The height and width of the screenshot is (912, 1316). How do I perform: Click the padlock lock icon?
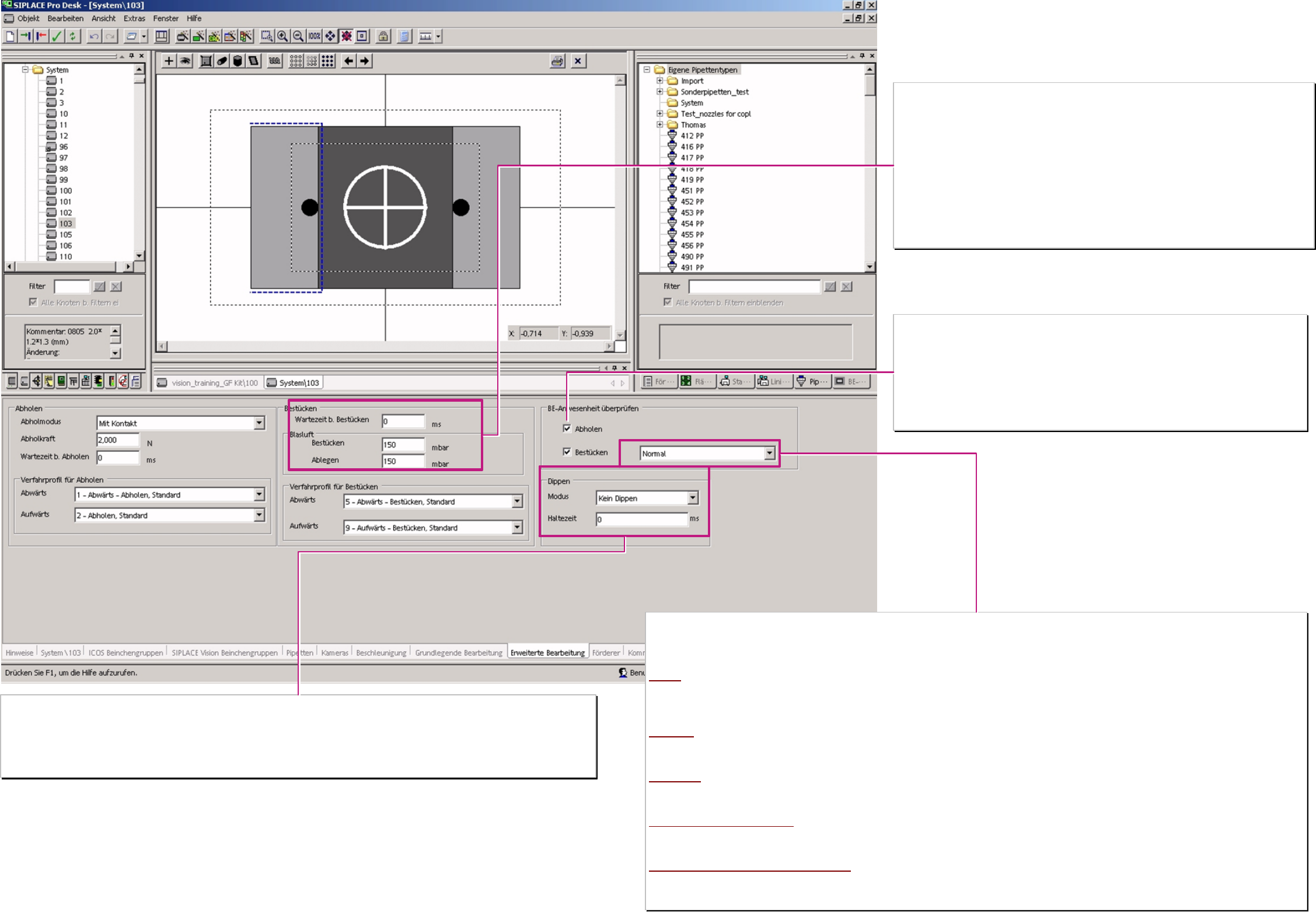click(383, 36)
